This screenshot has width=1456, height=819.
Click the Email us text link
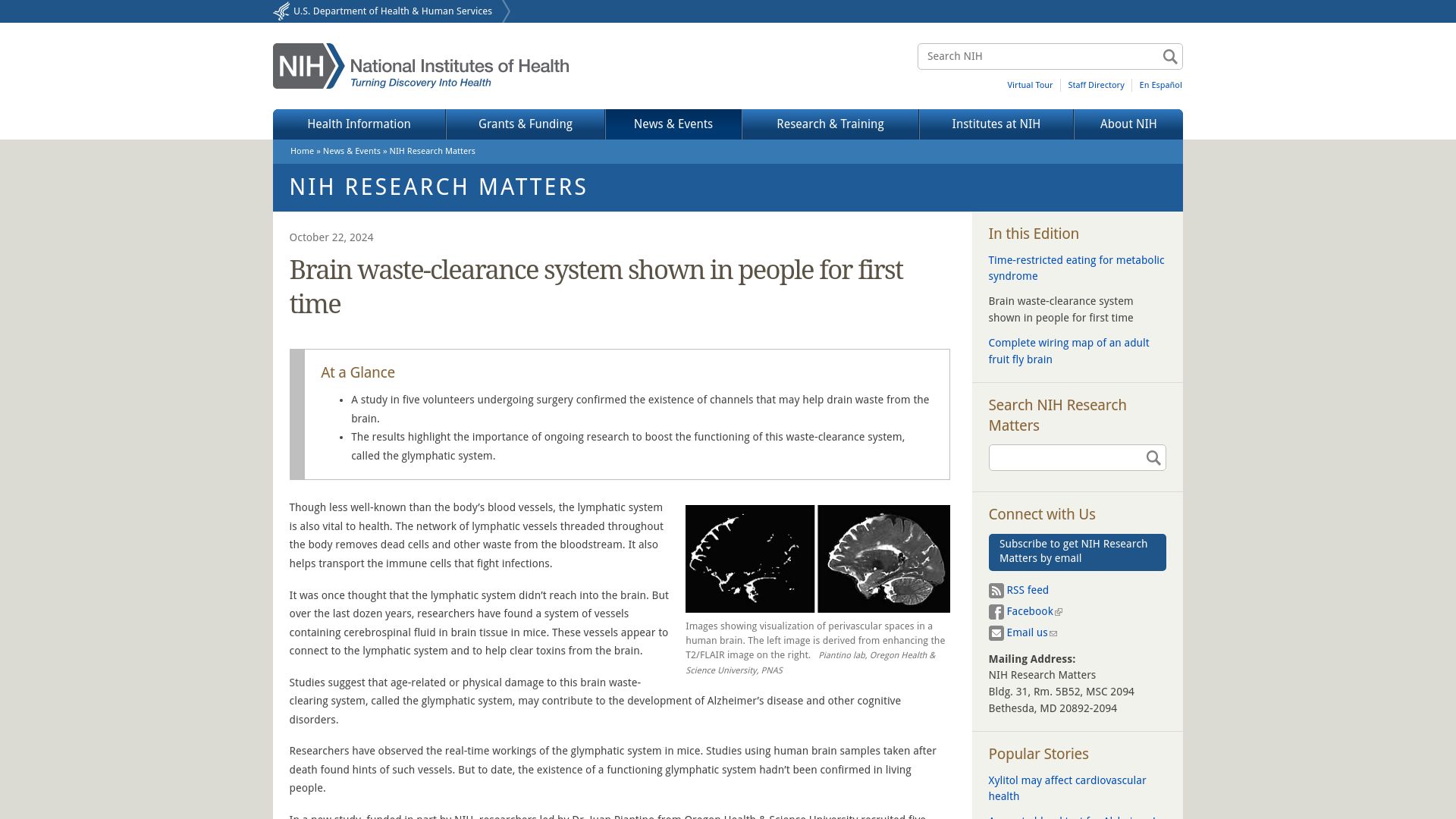click(1027, 633)
